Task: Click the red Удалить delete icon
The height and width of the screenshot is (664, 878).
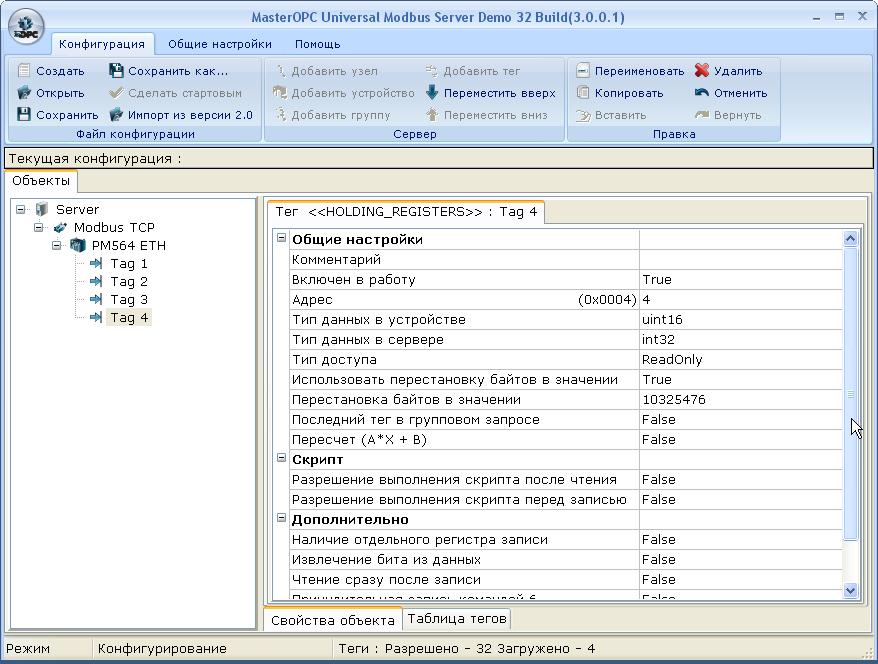Action: (x=702, y=71)
